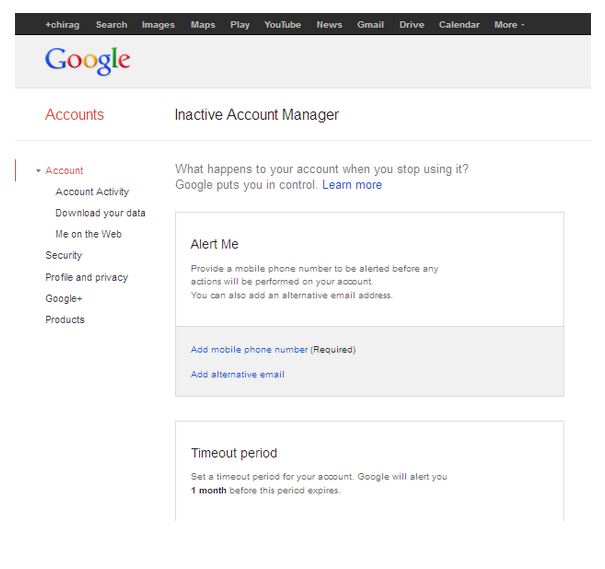Open Google+ settings in sidebar

point(64,299)
